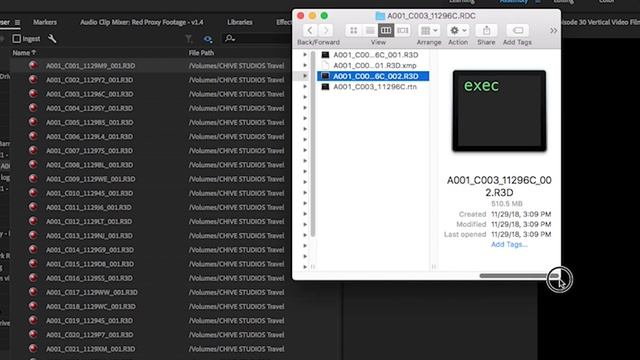Switch Finder to column view
The height and width of the screenshot is (360, 640).
386,30
